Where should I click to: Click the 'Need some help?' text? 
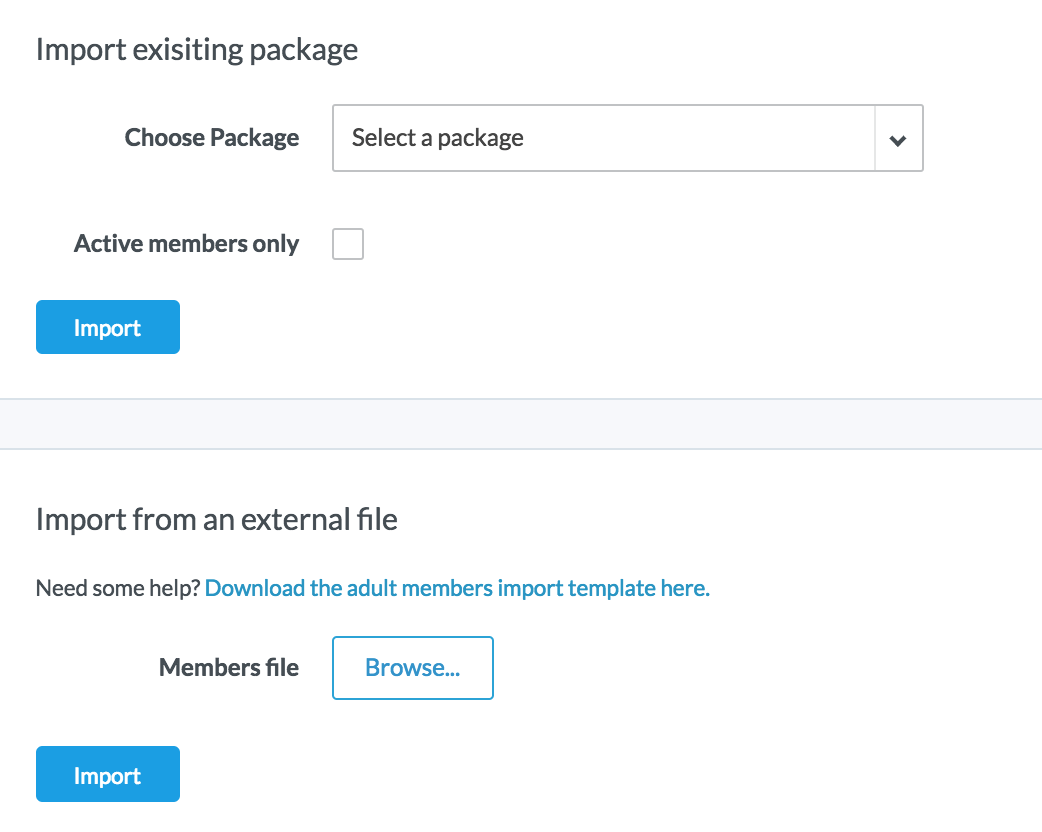pyautogui.click(x=117, y=588)
